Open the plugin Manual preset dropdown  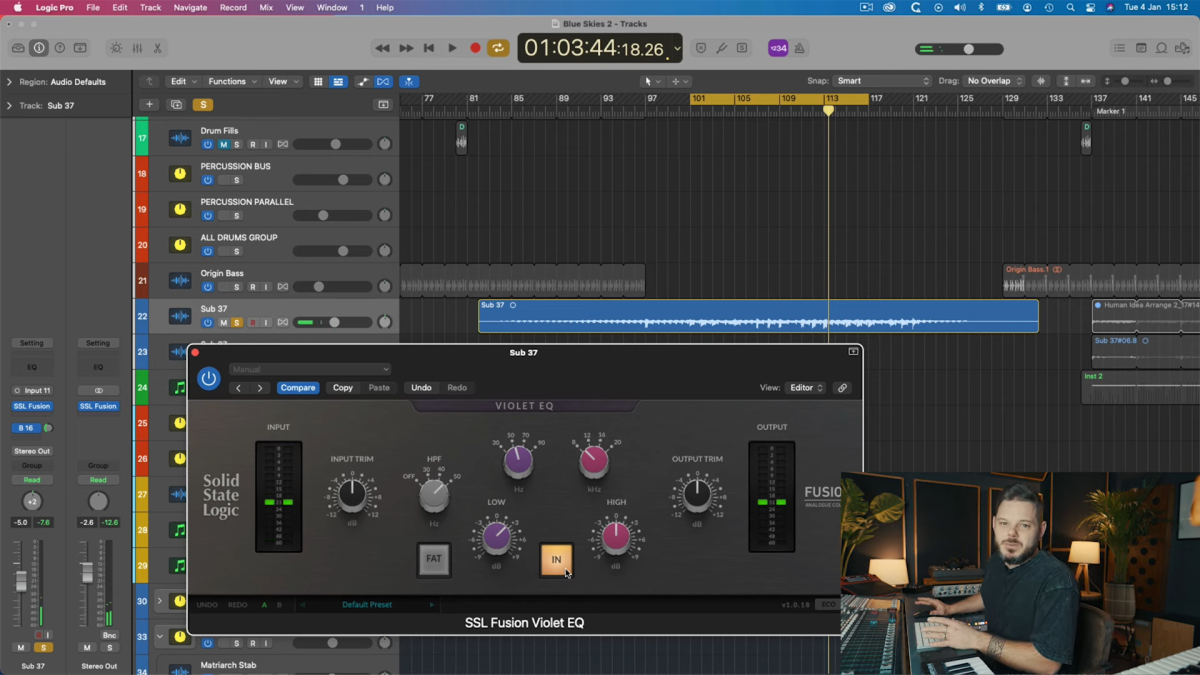(x=309, y=369)
